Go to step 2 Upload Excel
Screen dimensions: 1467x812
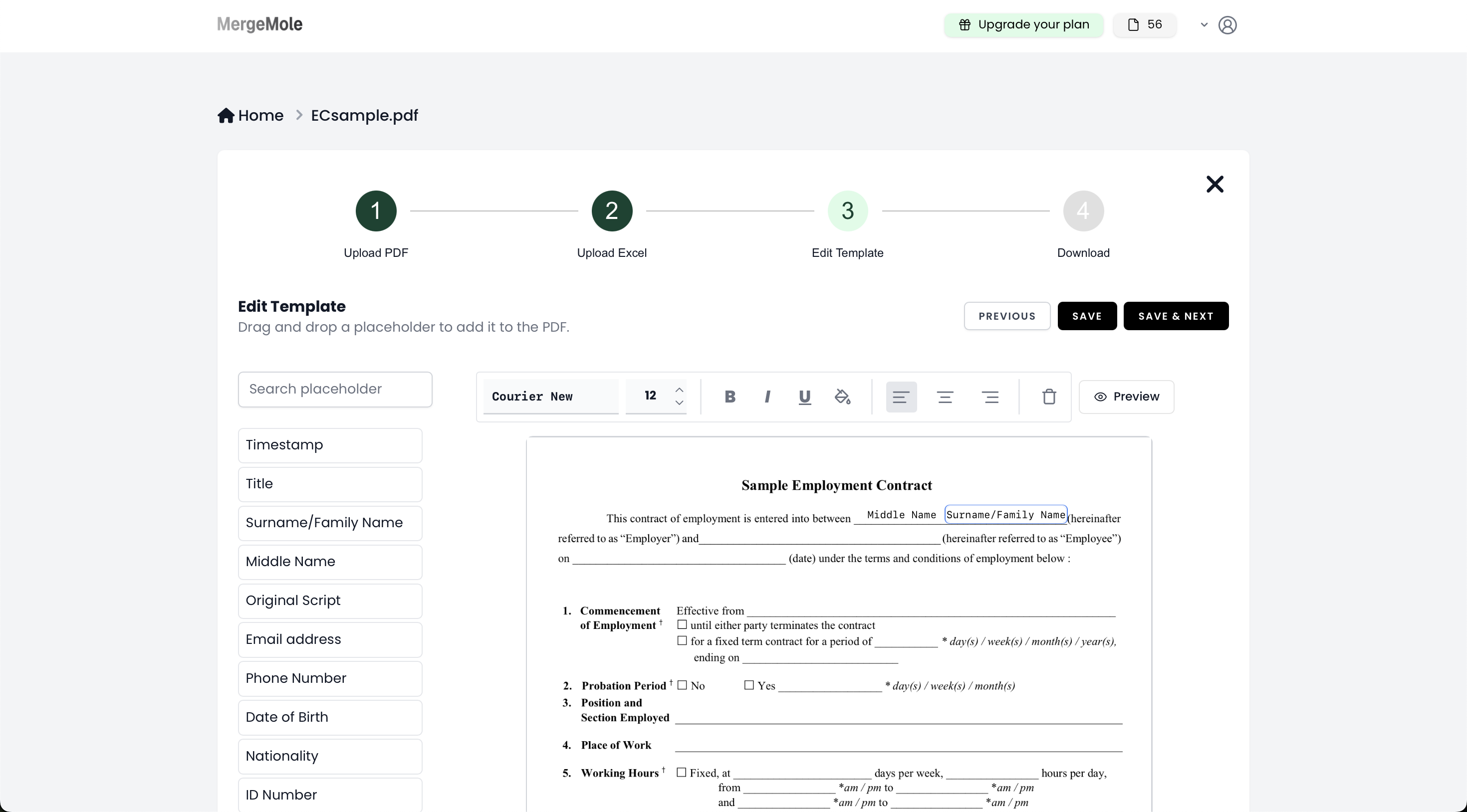coord(612,210)
